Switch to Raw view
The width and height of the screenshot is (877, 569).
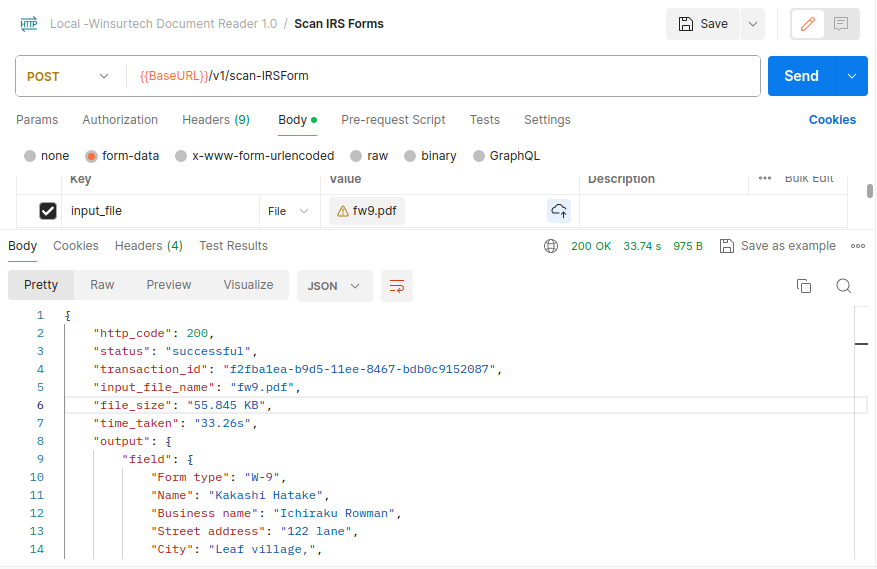(x=102, y=285)
